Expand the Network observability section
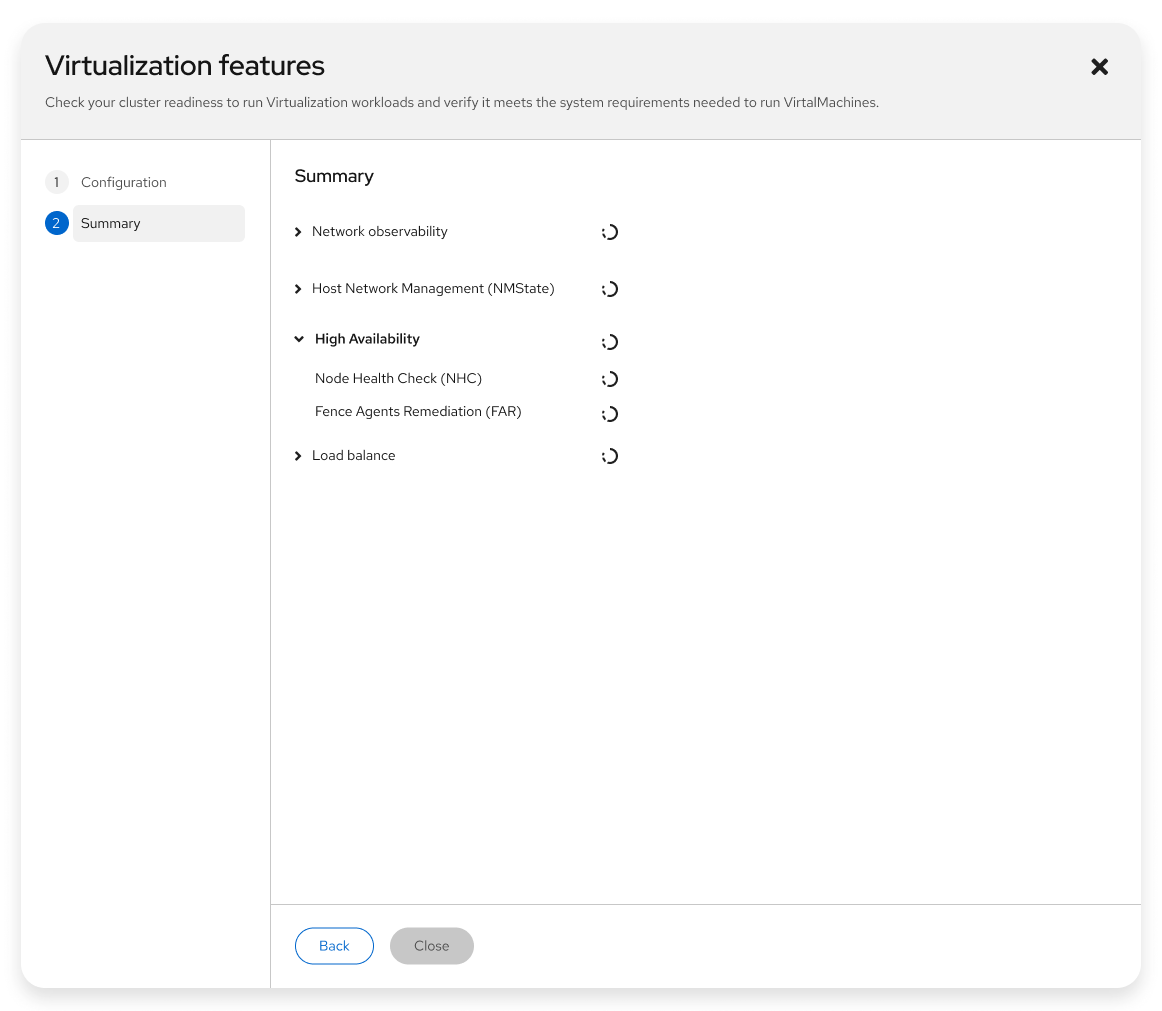 [x=298, y=232]
